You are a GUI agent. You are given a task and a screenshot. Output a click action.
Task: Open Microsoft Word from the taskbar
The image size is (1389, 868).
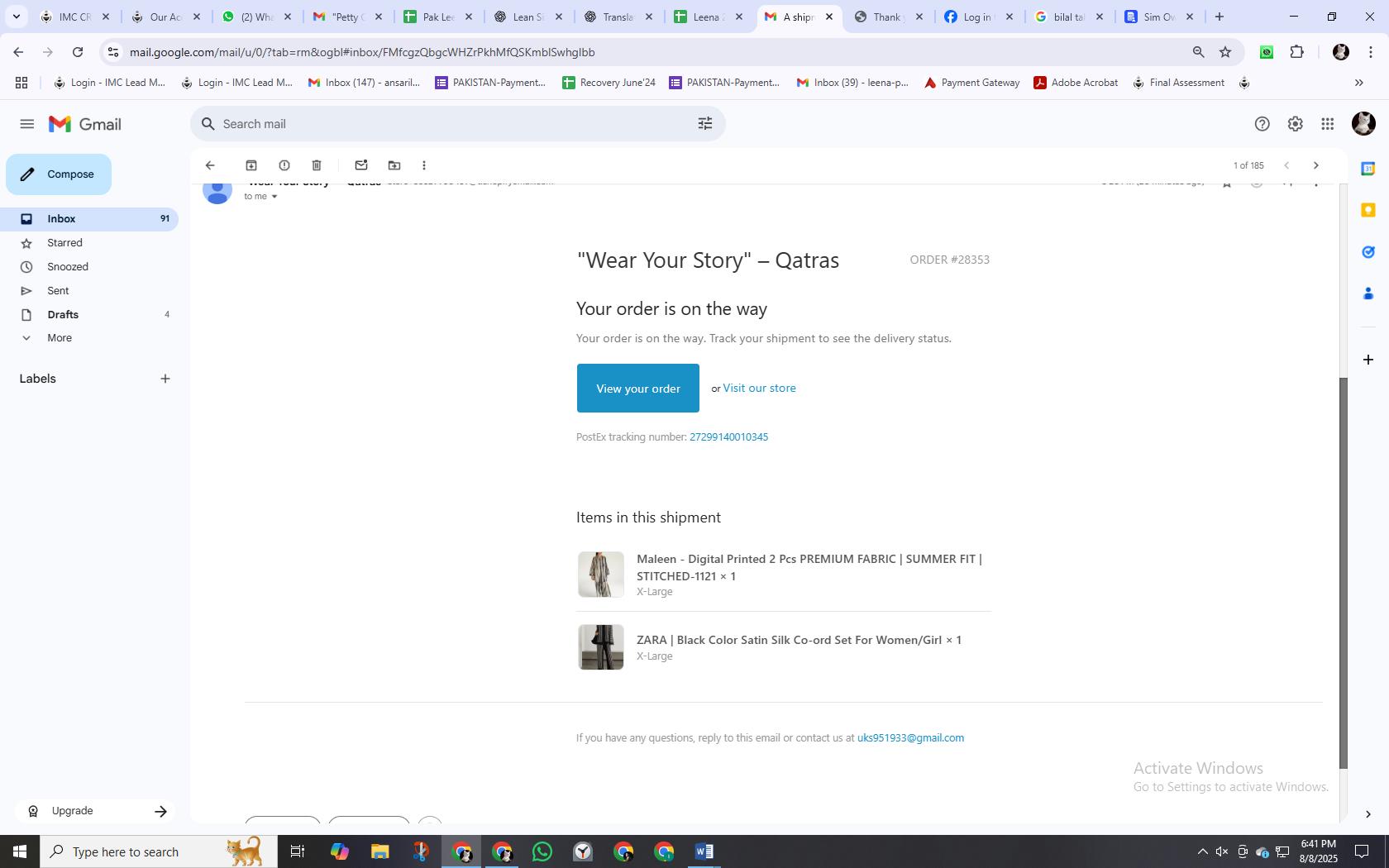pyautogui.click(x=704, y=851)
